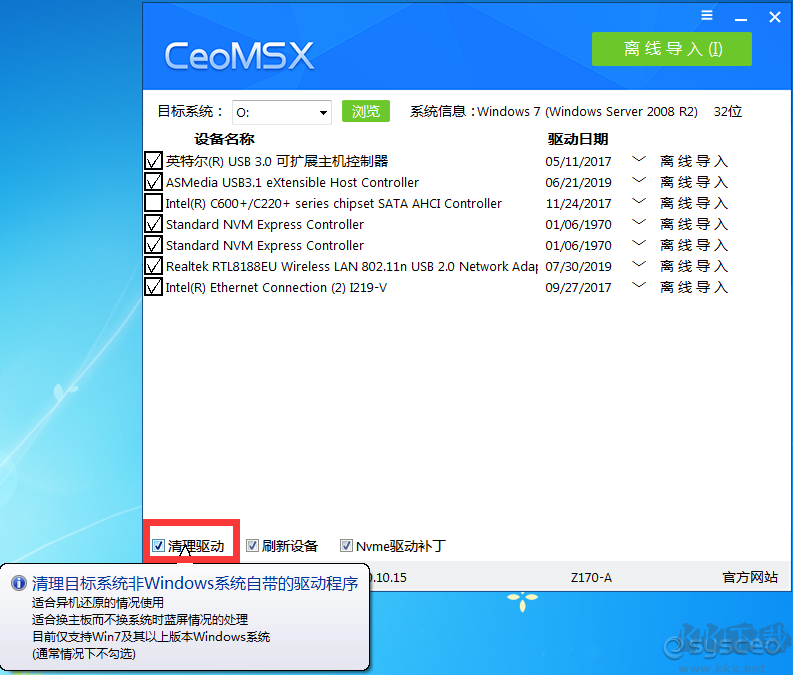Expand chevron for Realtek RTL8188EU driver row
This screenshot has width=793, height=675.
click(x=639, y=266)
